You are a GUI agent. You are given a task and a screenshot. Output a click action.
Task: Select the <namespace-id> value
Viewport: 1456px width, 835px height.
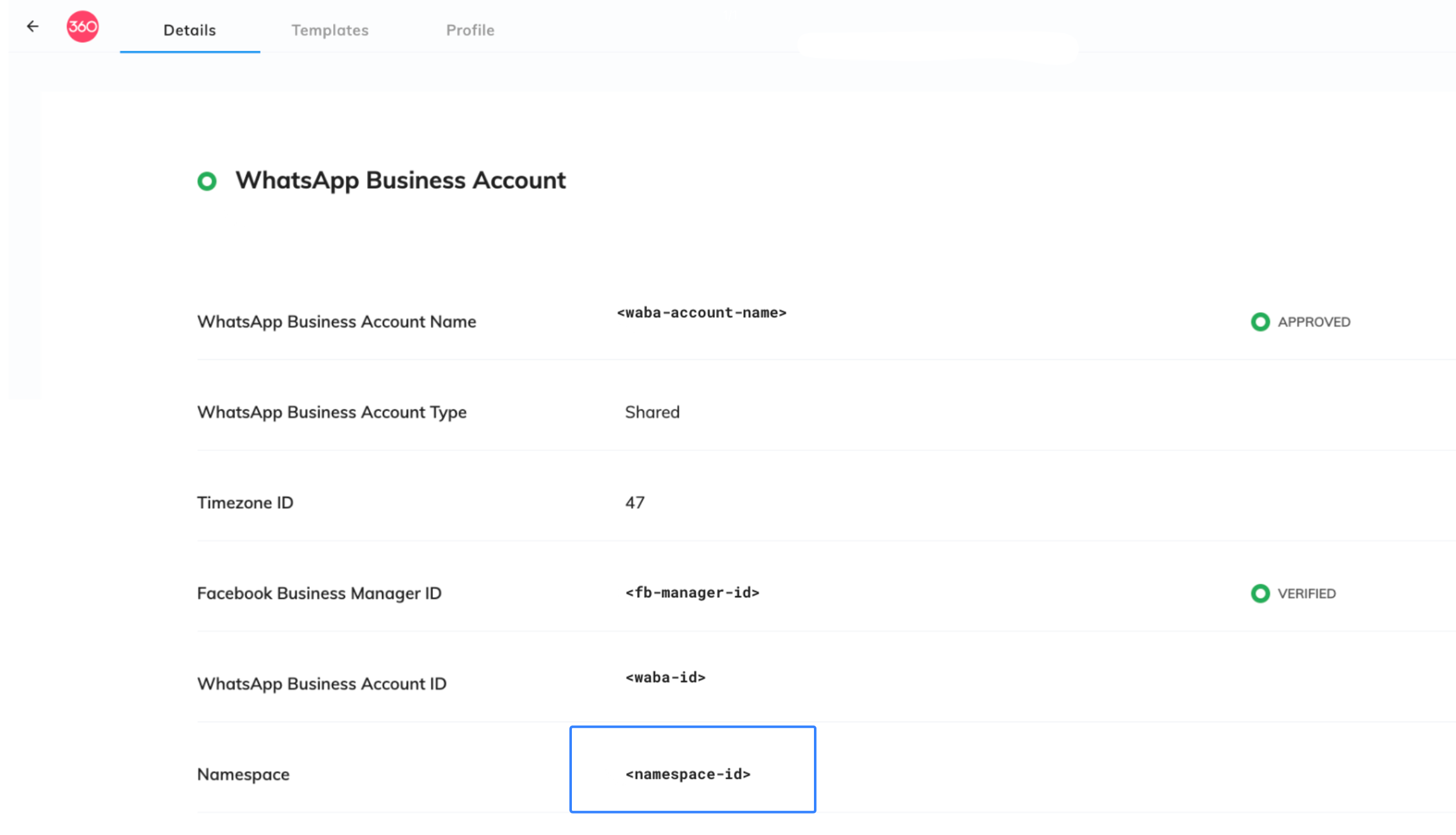click(688, 774)
